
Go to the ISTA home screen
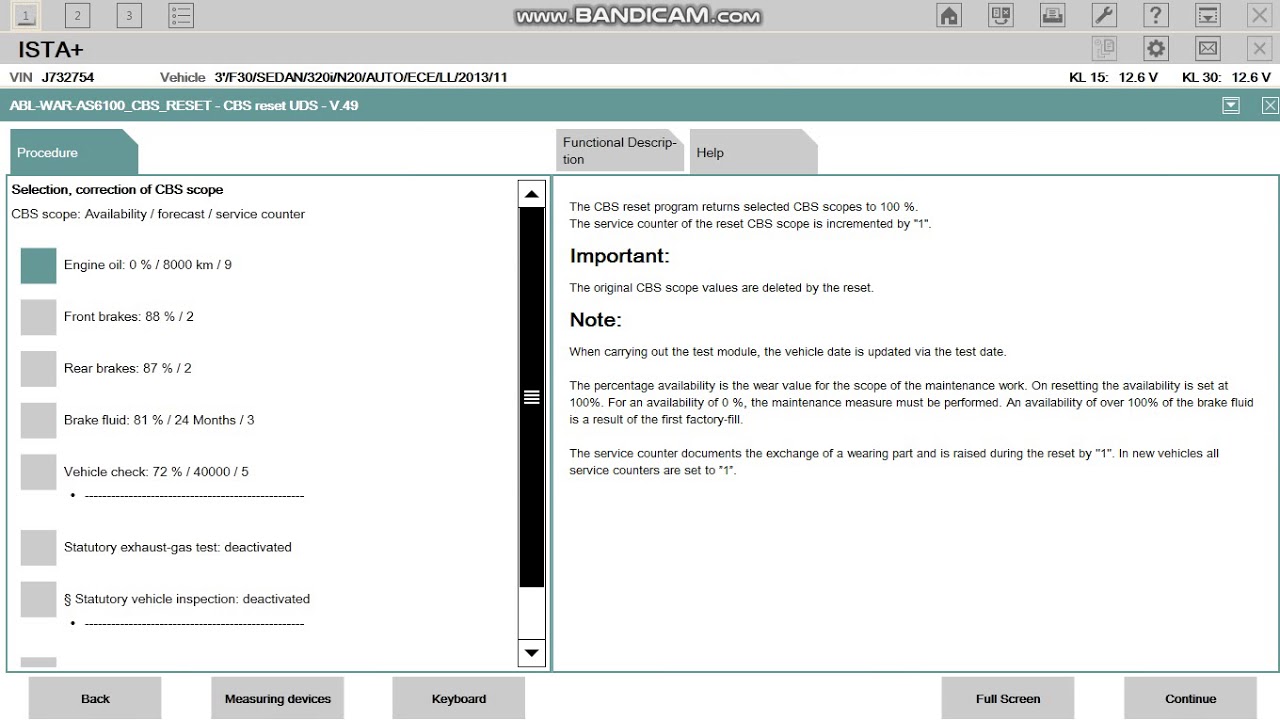(949, 15)
